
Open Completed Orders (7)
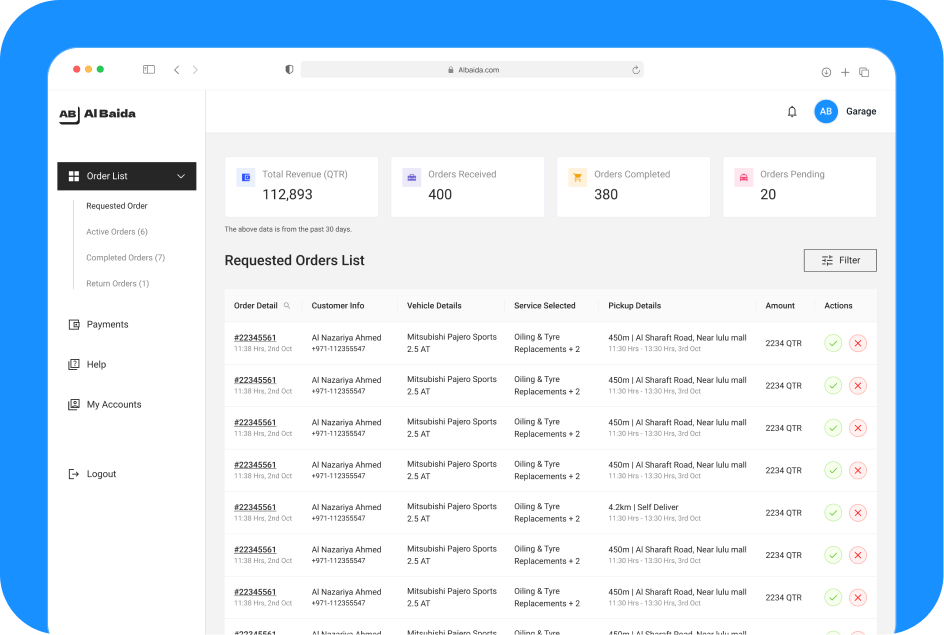click(125, 258)
